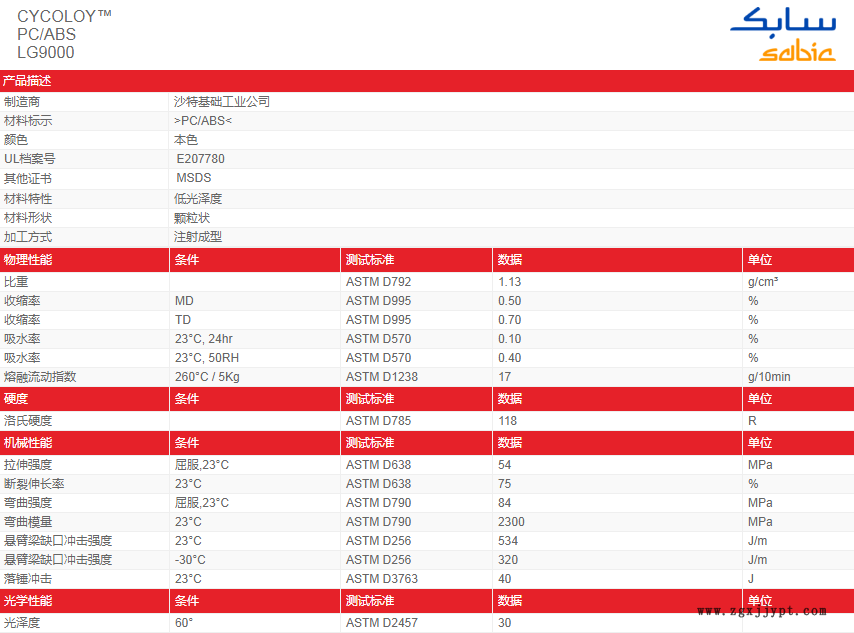854x633 pixels.
Task: Select melt flow index value 17
Action: [504, 377]
